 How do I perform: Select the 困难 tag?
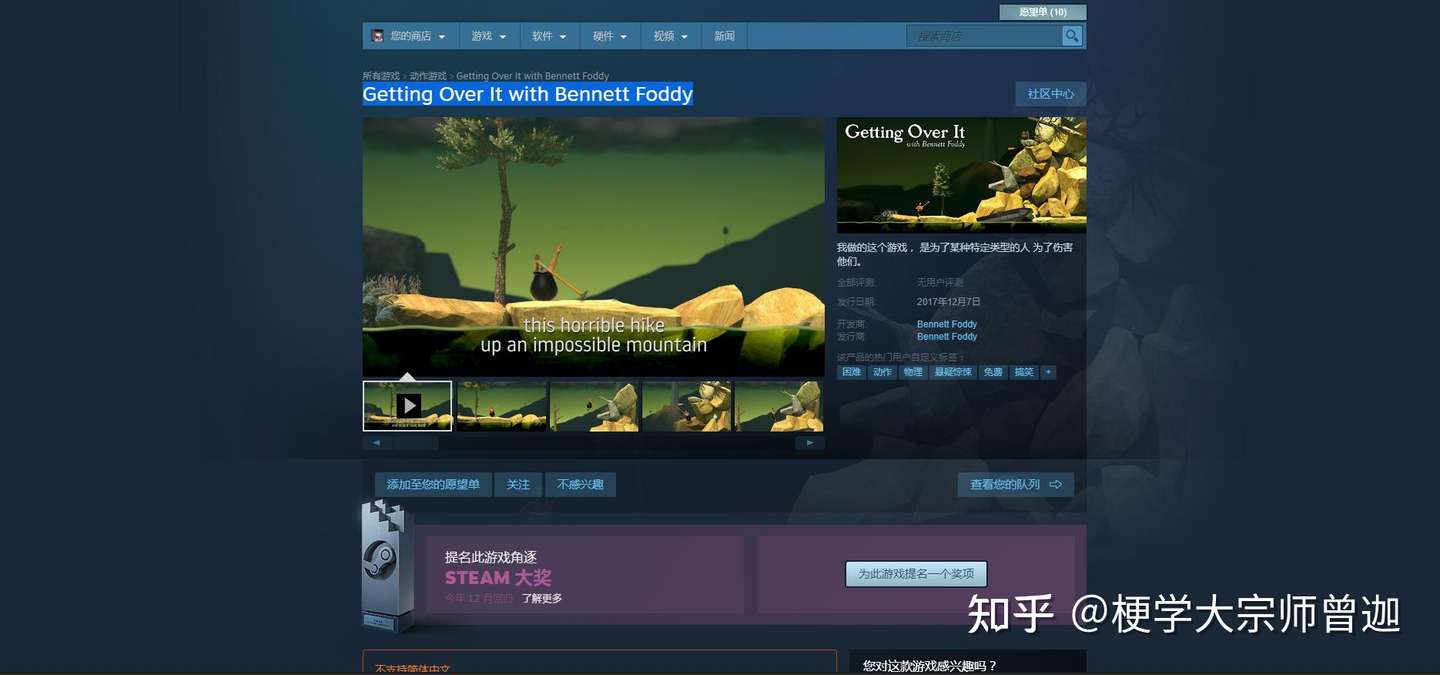pos(851,372)
